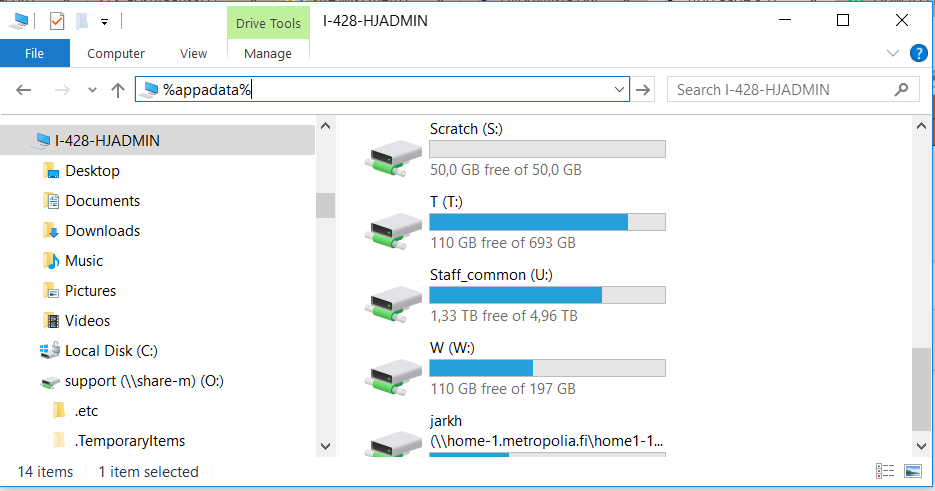Switch to the View ribbon tab
Viewport: 935px width, 491px height.
coord(193,53)
